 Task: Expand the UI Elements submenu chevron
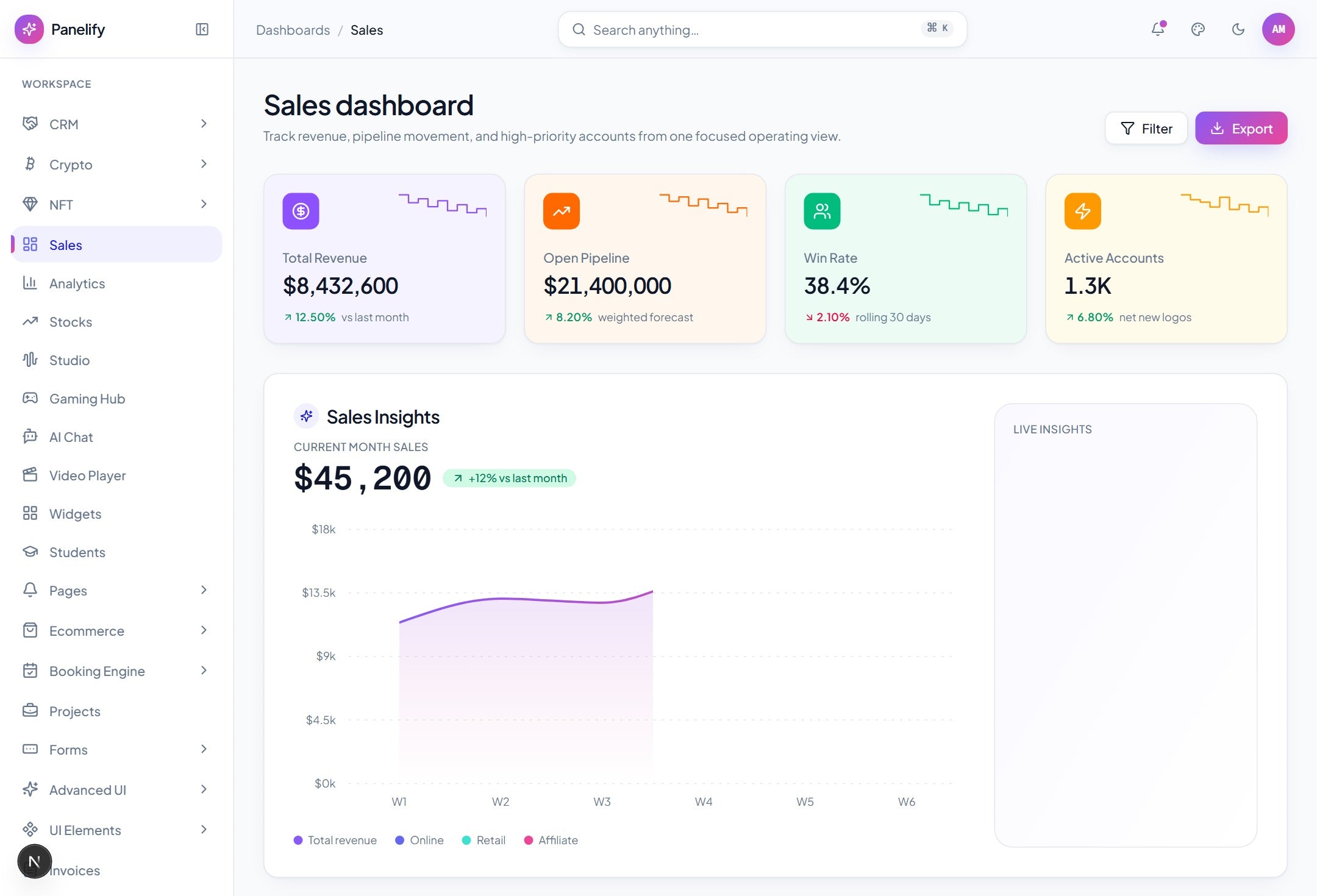[204, 830]
